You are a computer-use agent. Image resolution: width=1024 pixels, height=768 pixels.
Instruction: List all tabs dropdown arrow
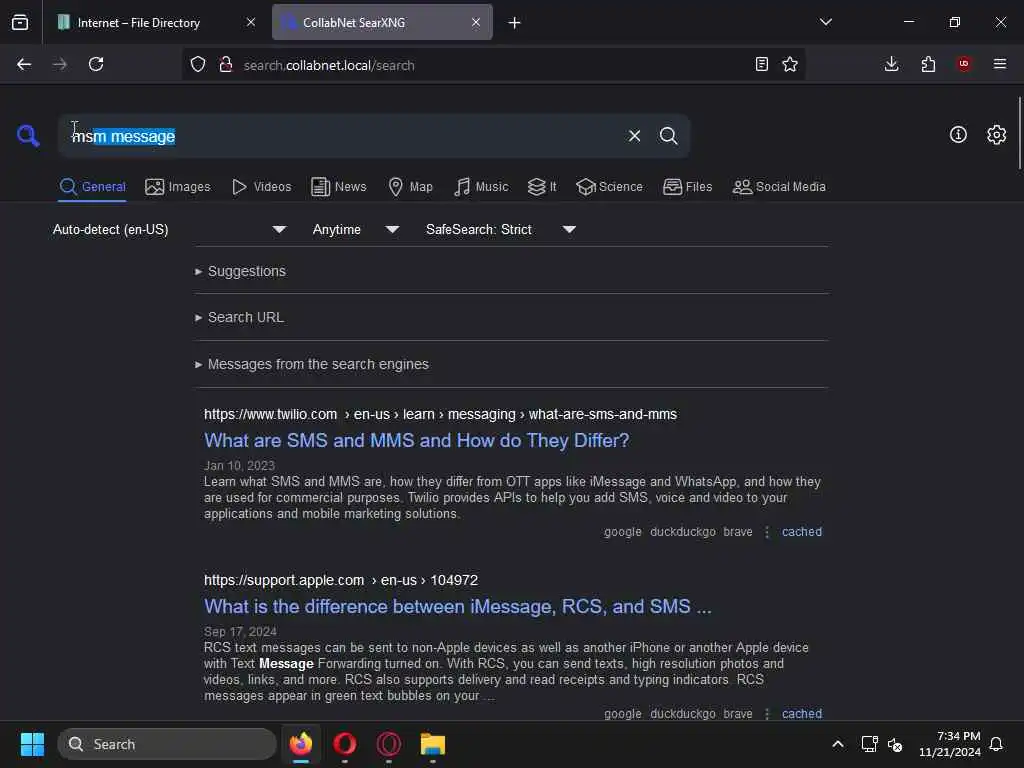tap(825, 22)
